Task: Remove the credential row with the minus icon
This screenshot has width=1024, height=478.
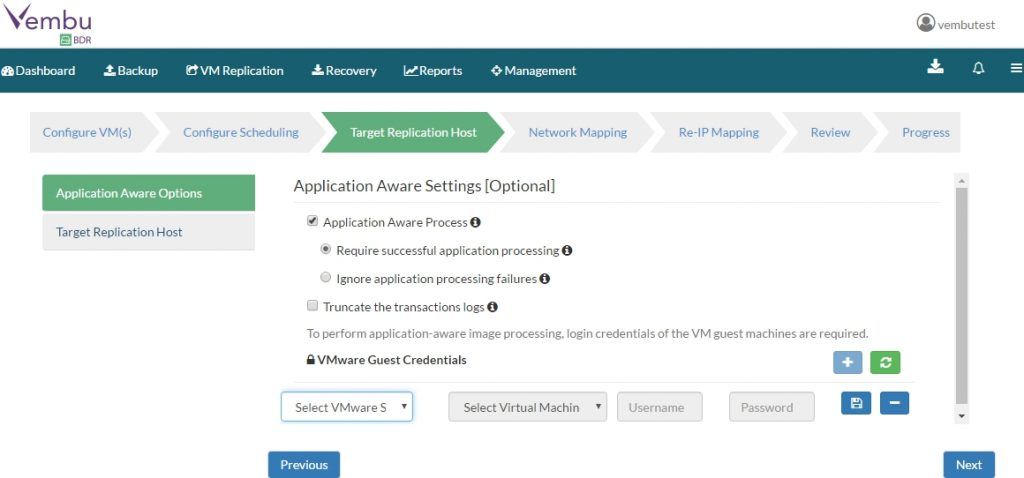Action: click(894, 403)
